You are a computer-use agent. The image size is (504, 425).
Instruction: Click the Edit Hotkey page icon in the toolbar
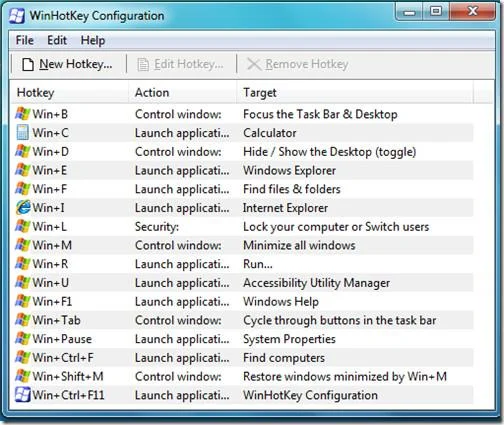(143, 64)
